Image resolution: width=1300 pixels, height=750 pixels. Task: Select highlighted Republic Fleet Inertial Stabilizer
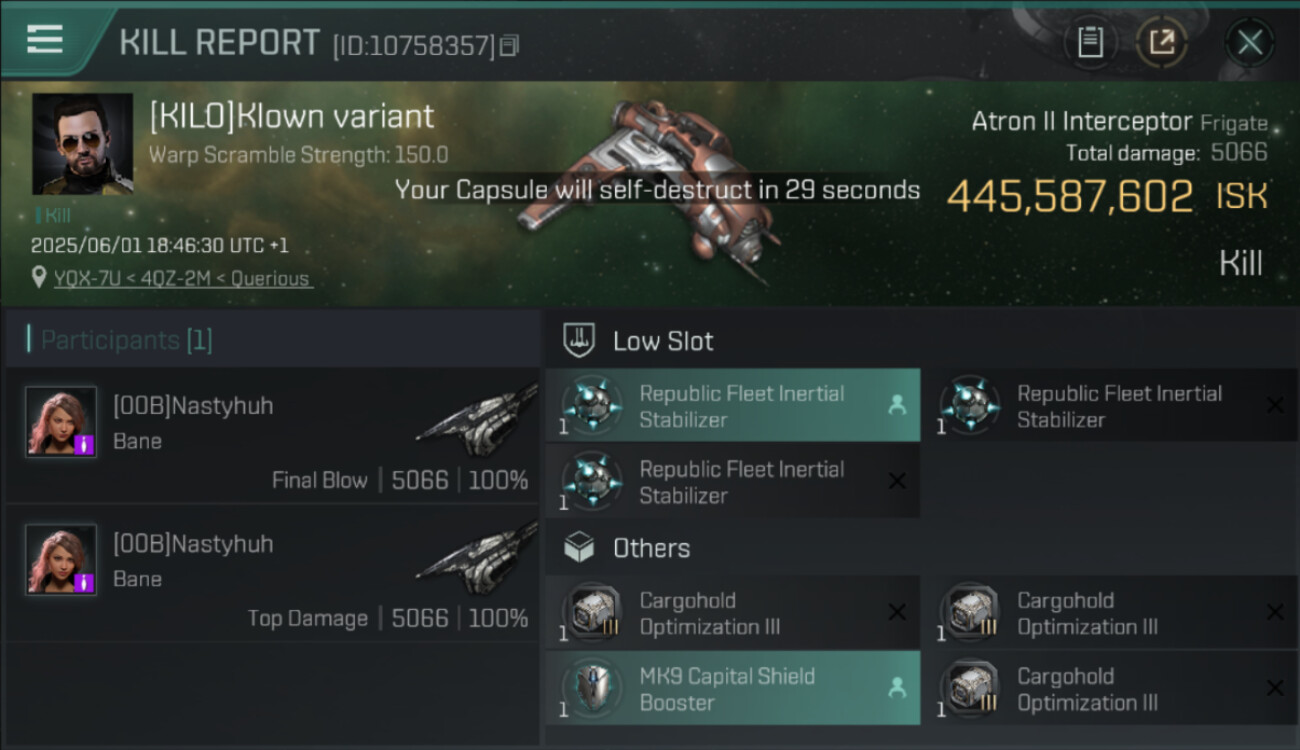[733, 406]
